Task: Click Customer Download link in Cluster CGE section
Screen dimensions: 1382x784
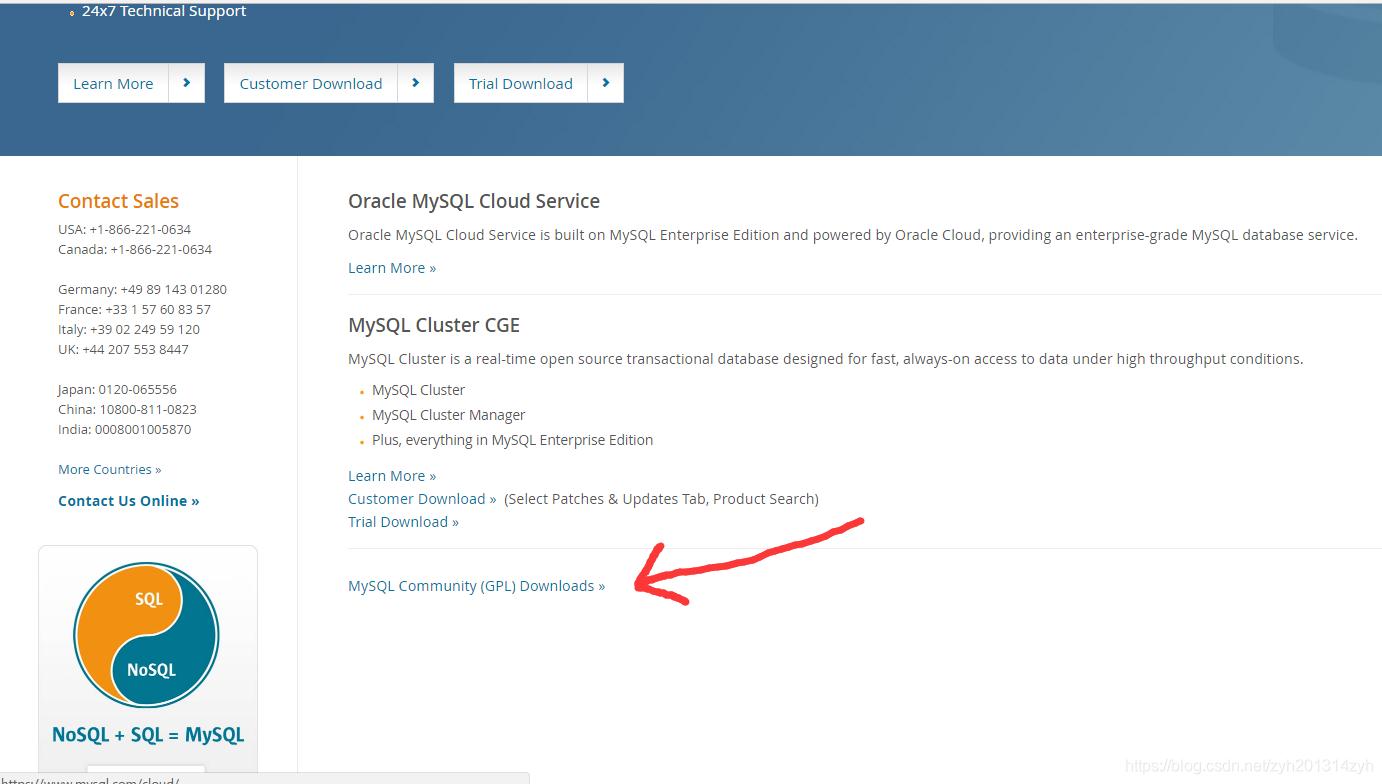Action: pyautogui.click(x=422, y=499)
